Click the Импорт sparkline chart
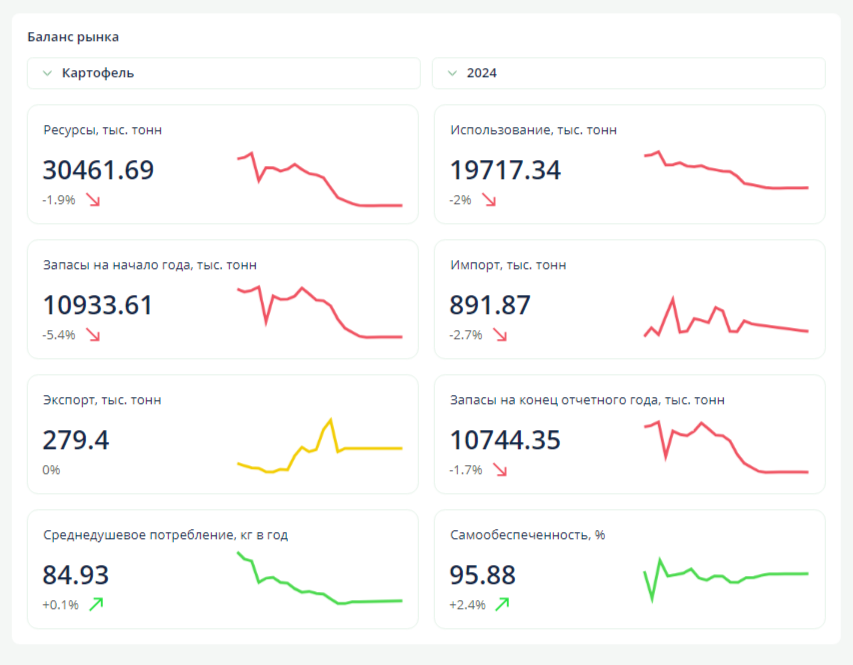 pos(725,320)
